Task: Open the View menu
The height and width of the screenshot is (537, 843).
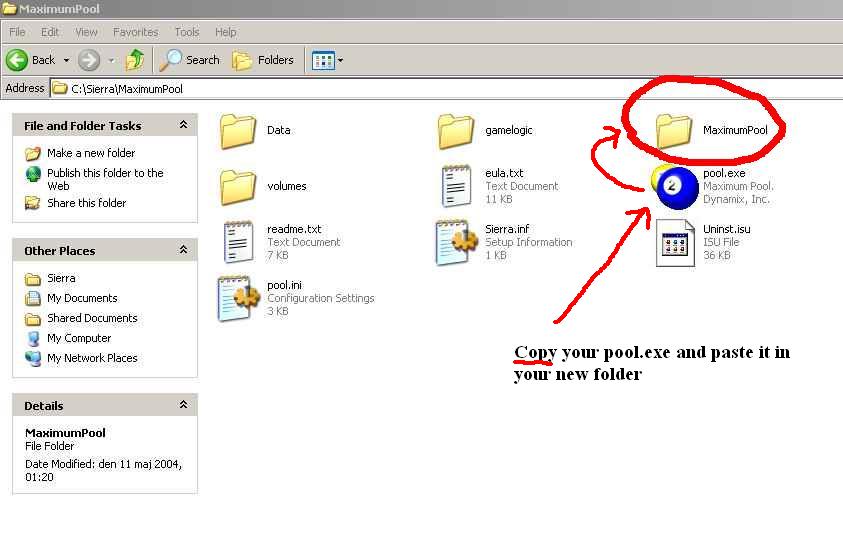Action: 86,32
